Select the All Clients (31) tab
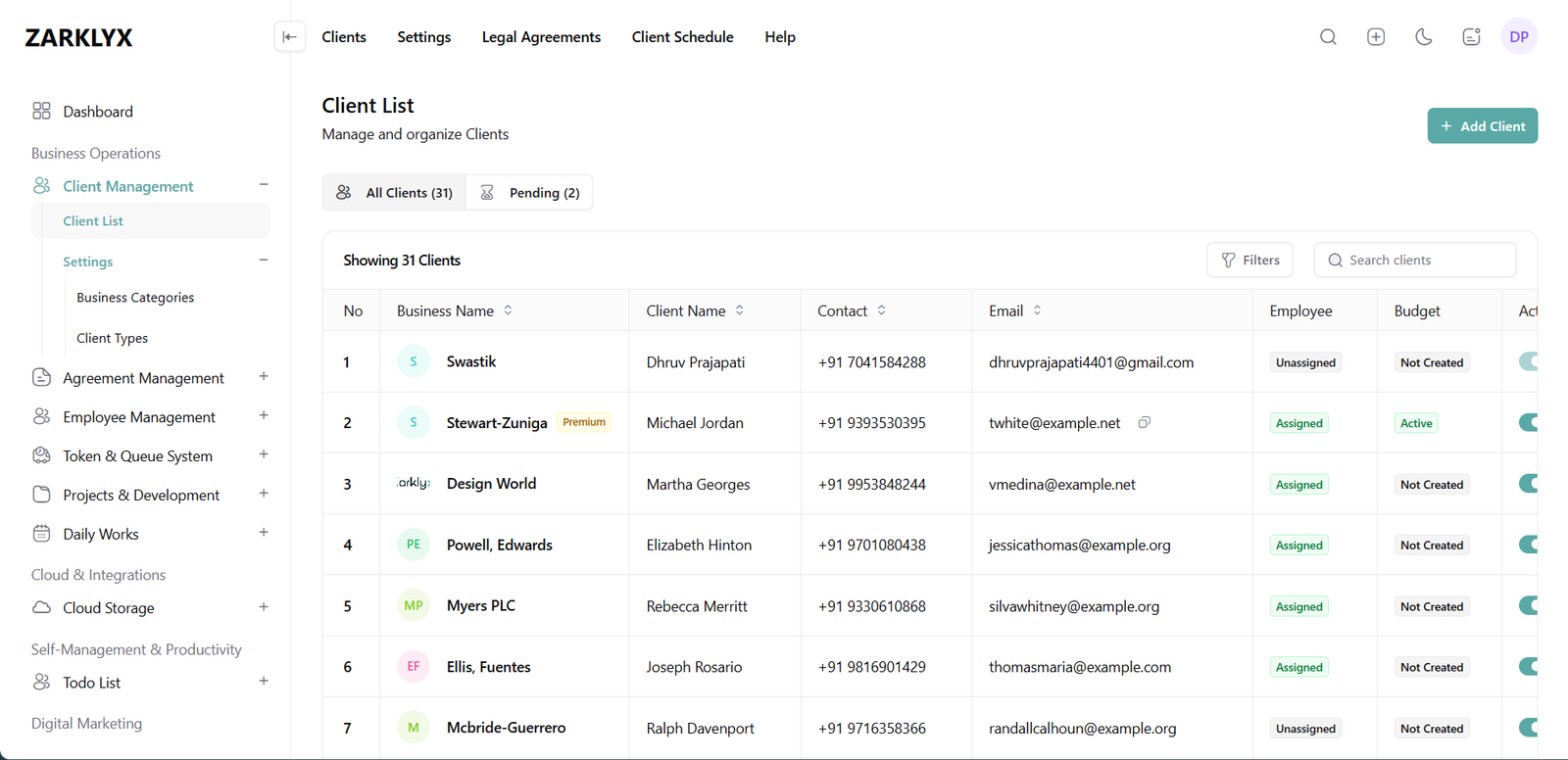1568x760 pixels. coord(395,193)
